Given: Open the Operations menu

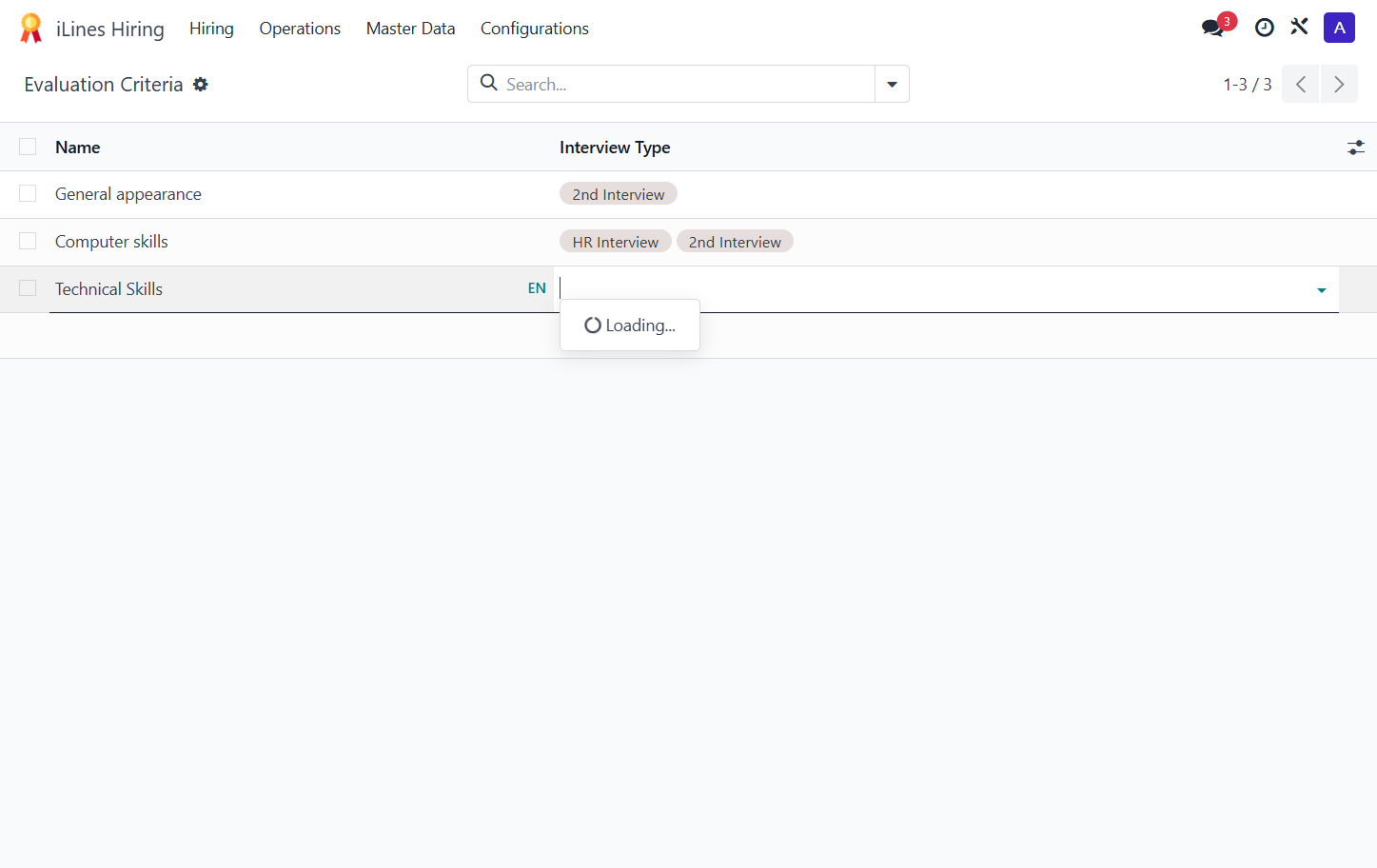Looking at the screenshot, I should tap(300, 29).
